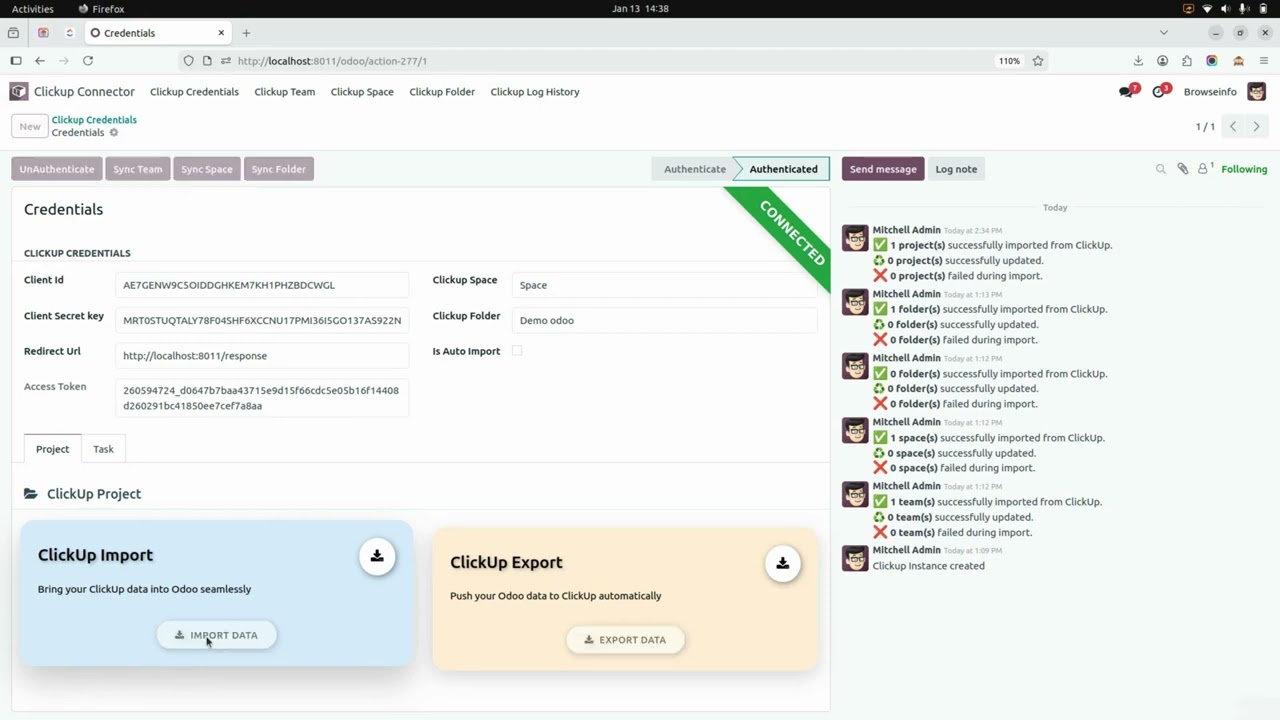Image resolution: width=1280 pixels, height=720 pixels.
Task: Switch to the Task tab
Action: (103, 449)
